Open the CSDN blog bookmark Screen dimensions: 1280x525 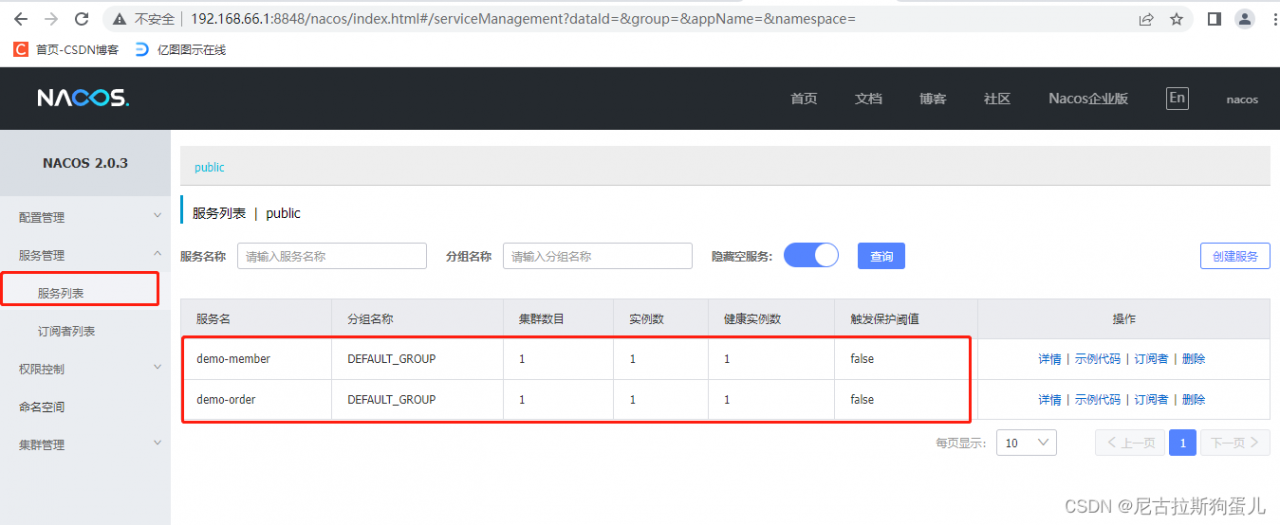[65, 49]
